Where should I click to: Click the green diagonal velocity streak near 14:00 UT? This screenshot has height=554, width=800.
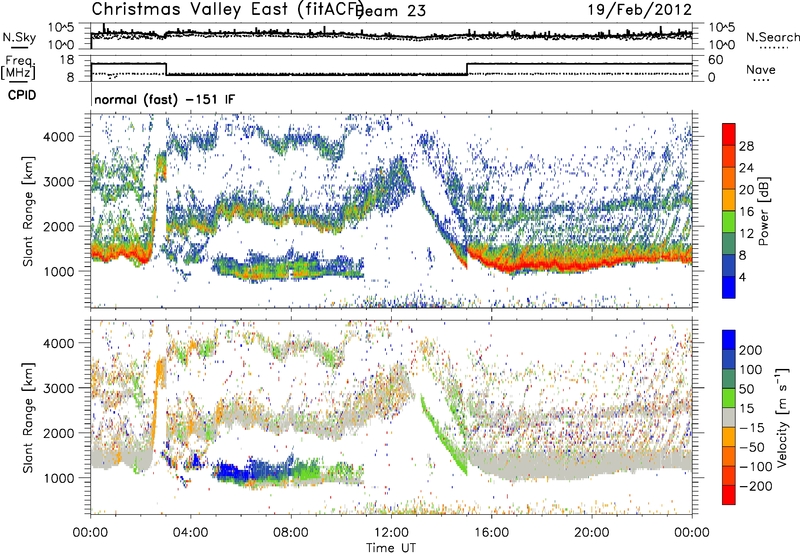tap(443, 435)
